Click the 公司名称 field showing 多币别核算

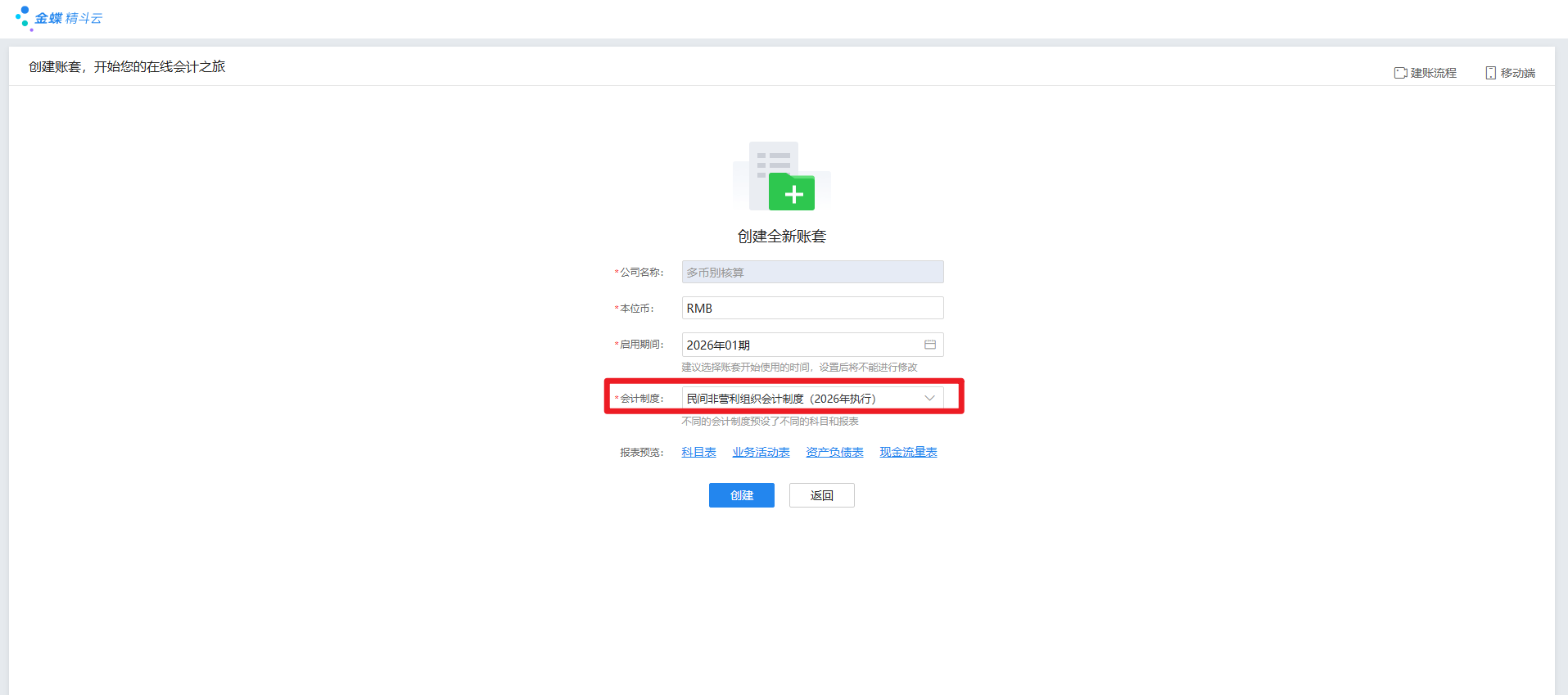click(812, 273)
